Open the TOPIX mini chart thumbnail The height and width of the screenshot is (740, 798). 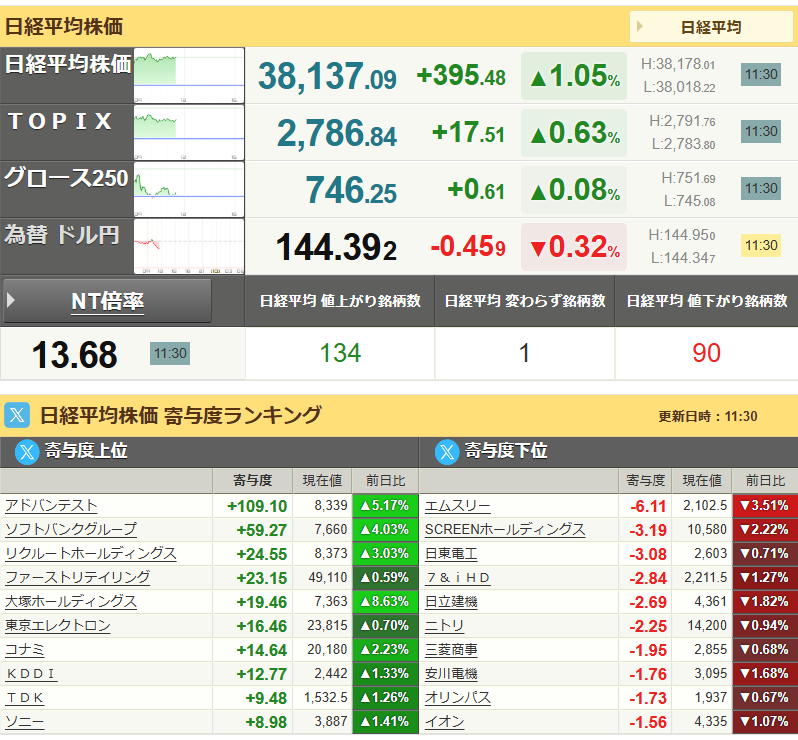pyautogui.click(x=189, y=133)
